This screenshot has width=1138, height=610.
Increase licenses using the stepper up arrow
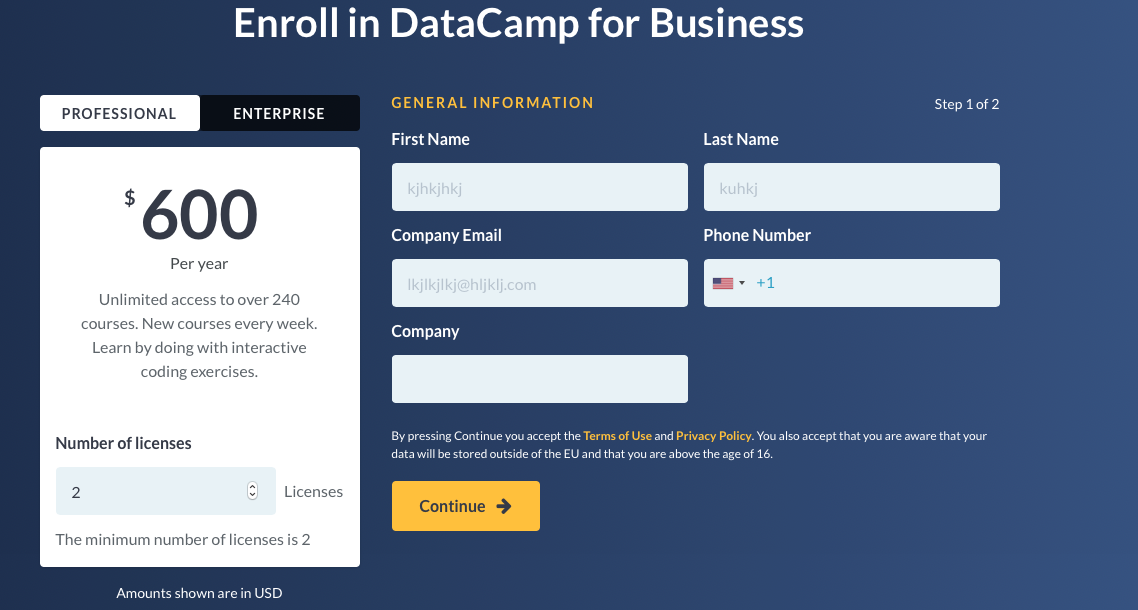(x=252, y=487)
